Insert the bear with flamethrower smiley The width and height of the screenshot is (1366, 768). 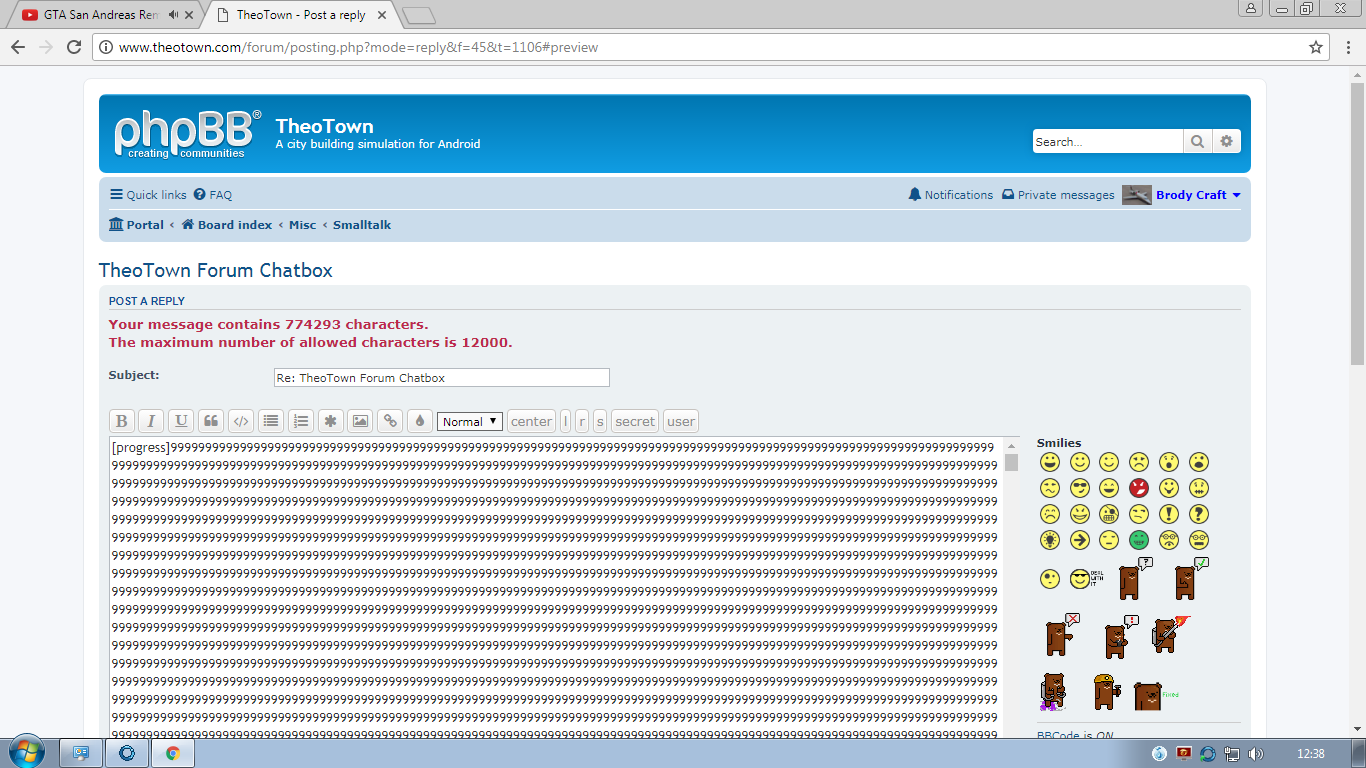[x=1169, y=634]
